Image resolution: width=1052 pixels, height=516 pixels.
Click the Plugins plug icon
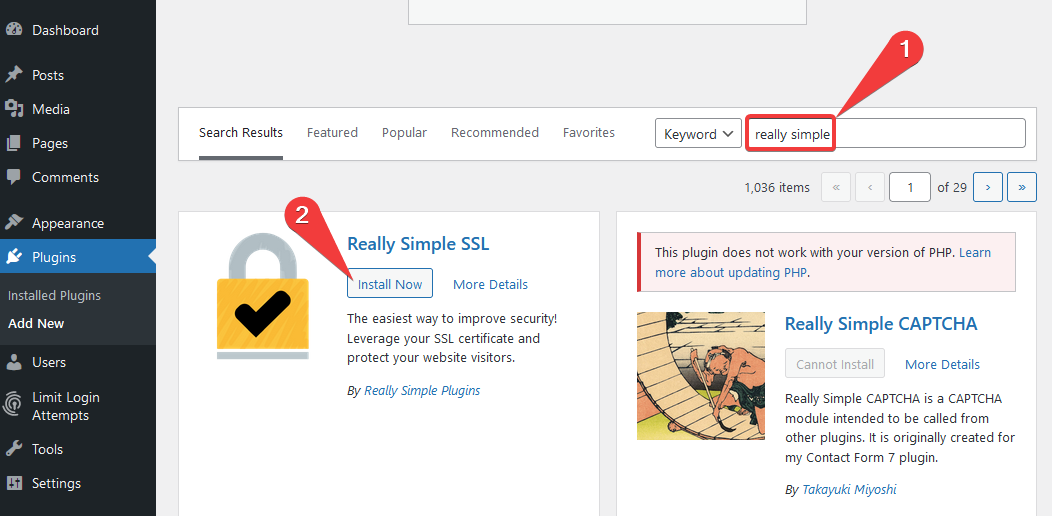tap(13, 257)
